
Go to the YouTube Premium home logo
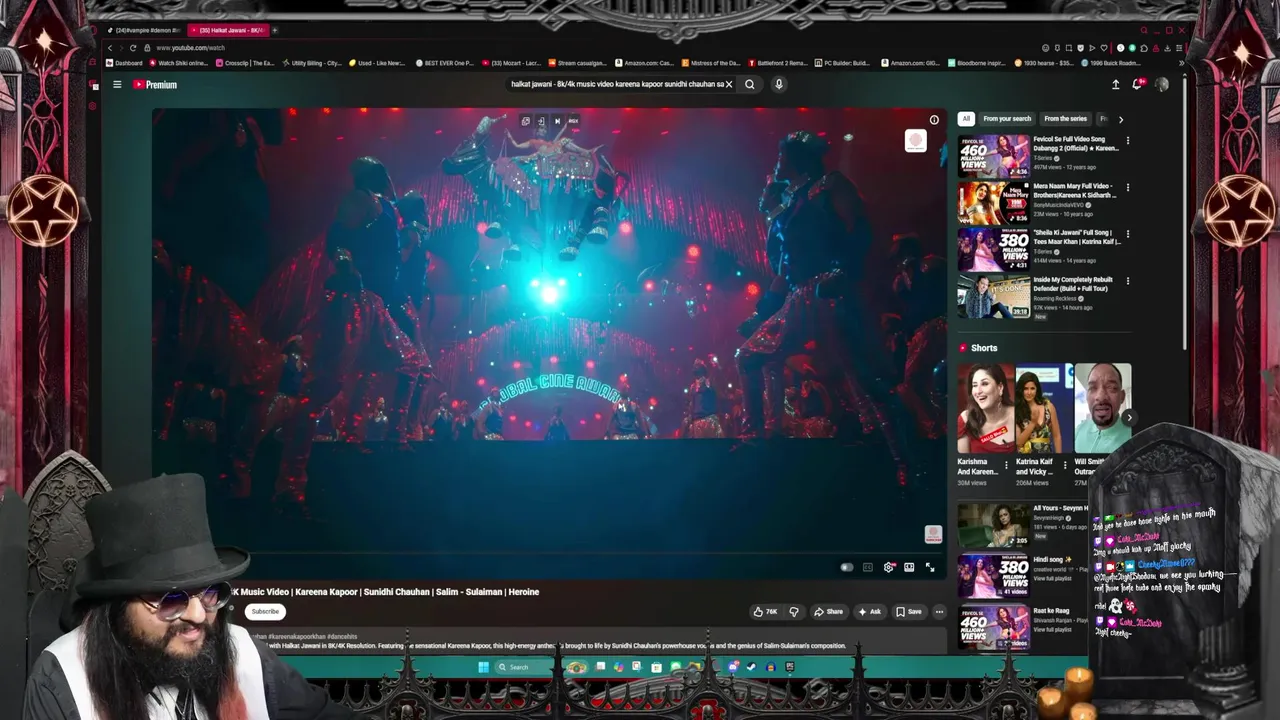155,85
